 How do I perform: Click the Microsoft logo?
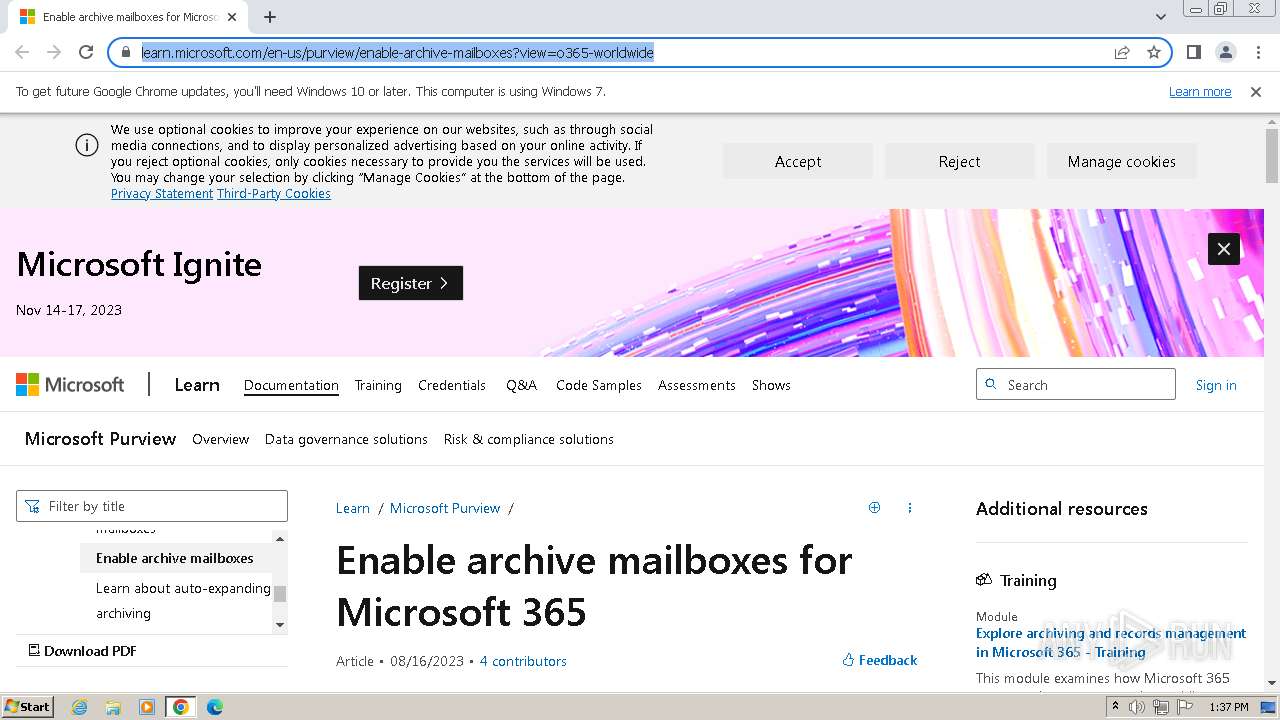(x=70, y=385)
